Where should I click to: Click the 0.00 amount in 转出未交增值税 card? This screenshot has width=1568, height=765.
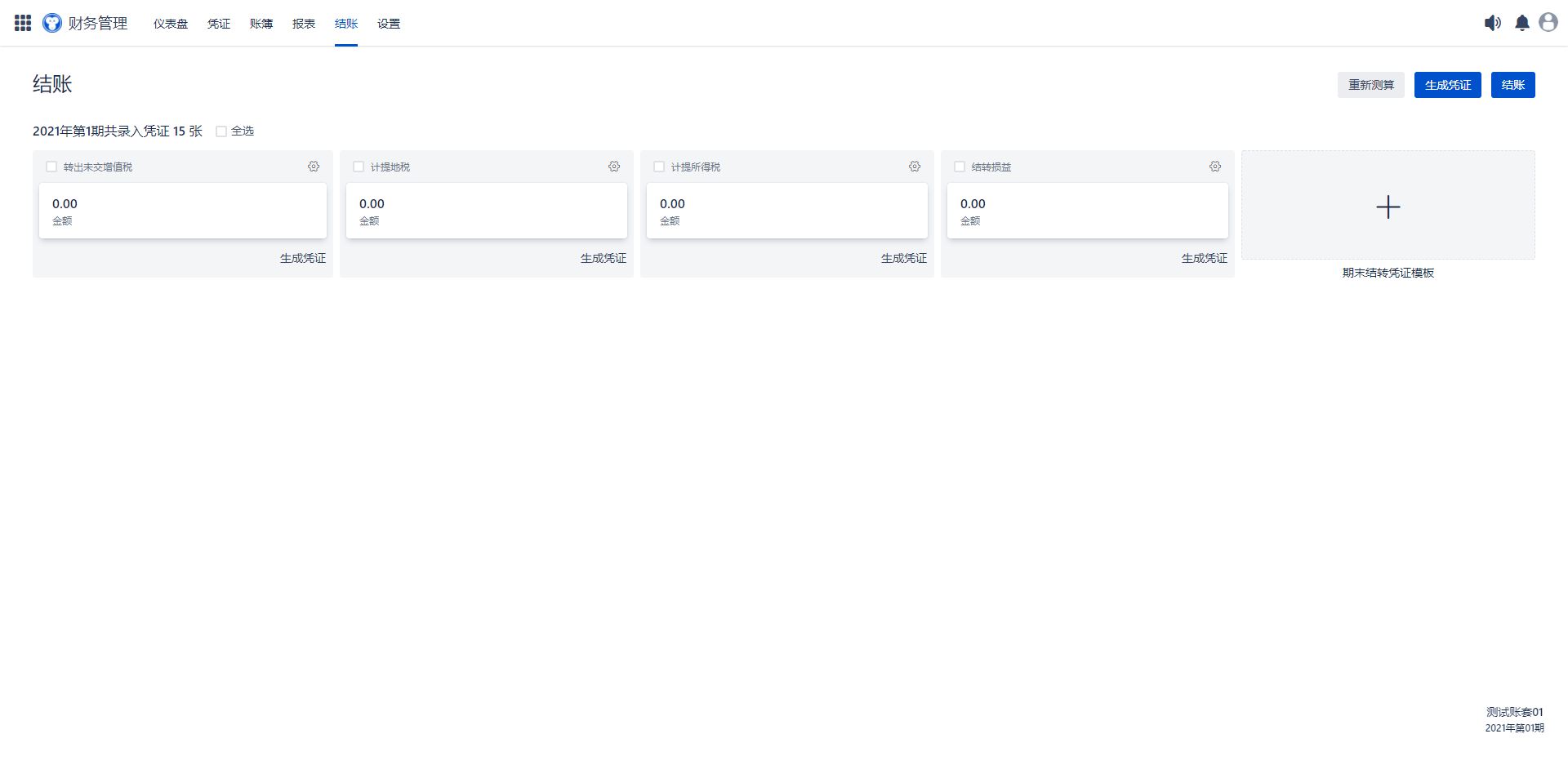click(65, 203)
